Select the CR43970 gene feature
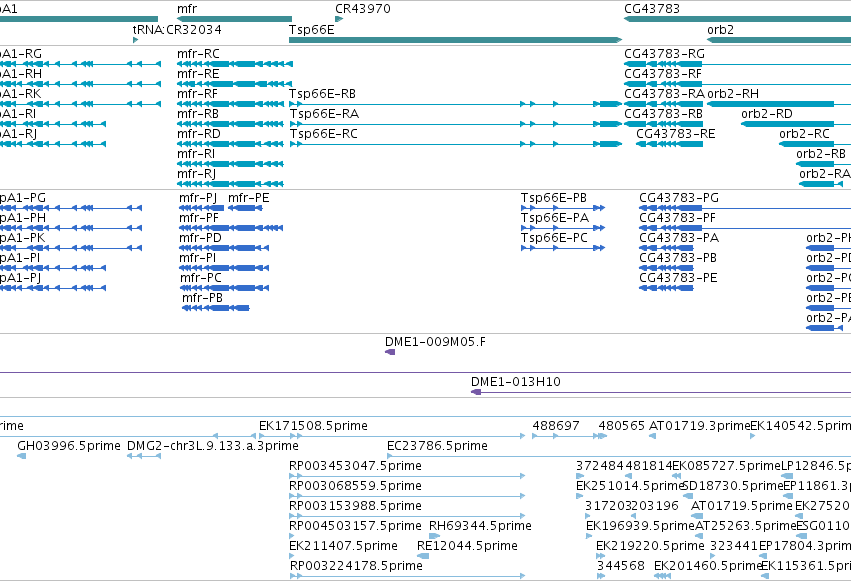The height and width of the screenshot is (581, 851). [x=339, y=19]
